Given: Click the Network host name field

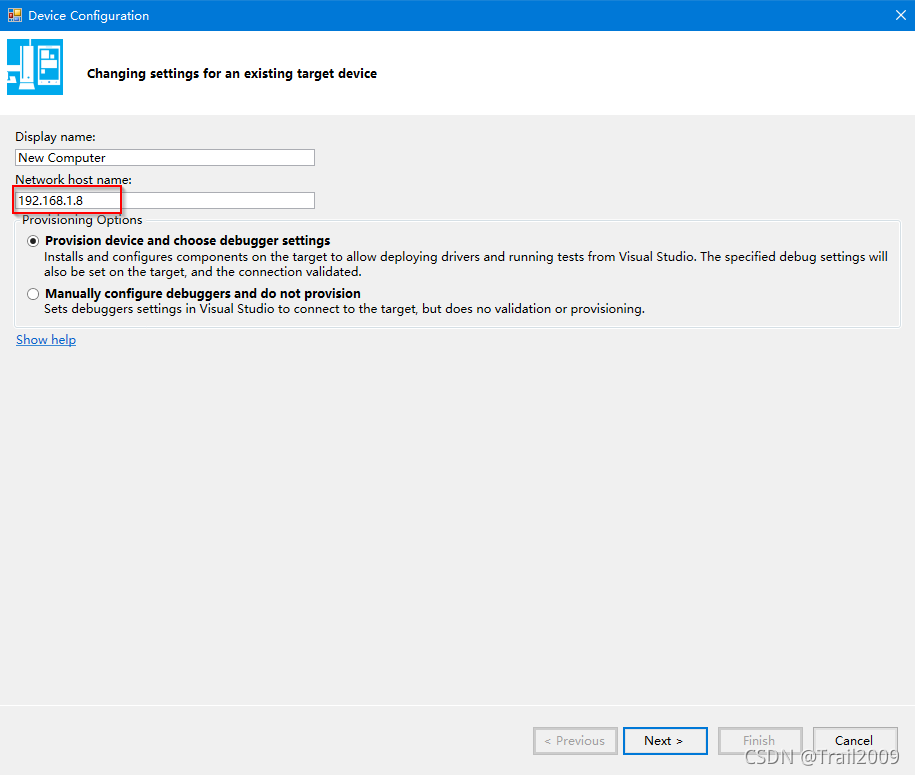Looking at the screenshot, I should click(x=165, y=201).
